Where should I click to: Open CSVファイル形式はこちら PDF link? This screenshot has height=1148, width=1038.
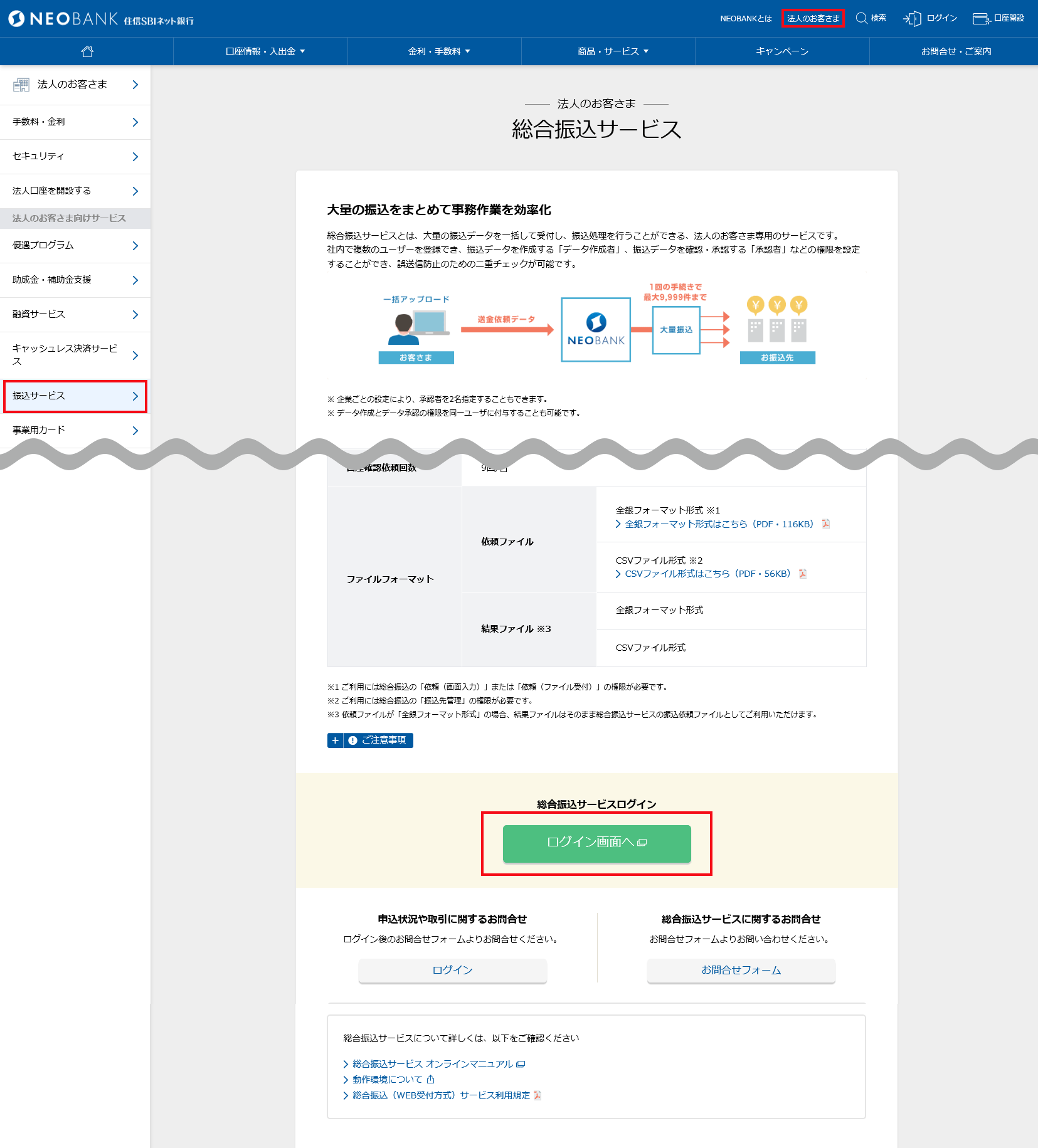click(707, 574)
